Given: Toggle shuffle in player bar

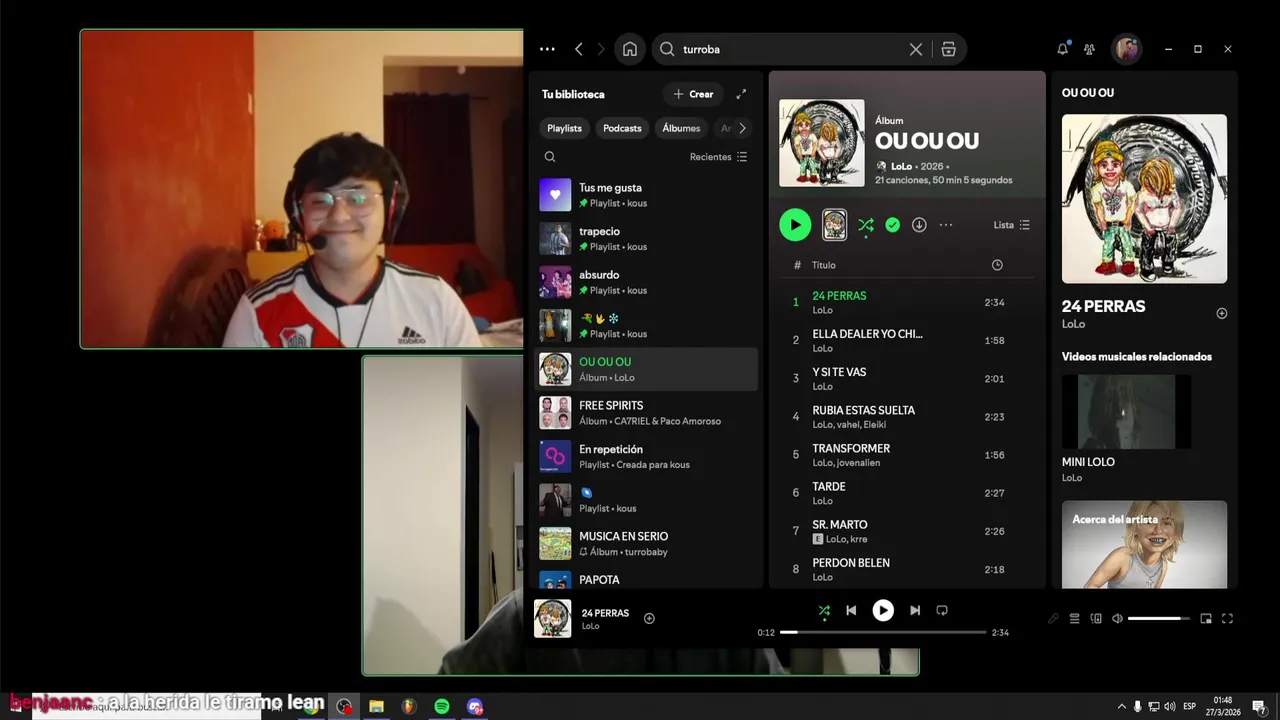Looking at the screenshot, I should [x=824, y=610].
